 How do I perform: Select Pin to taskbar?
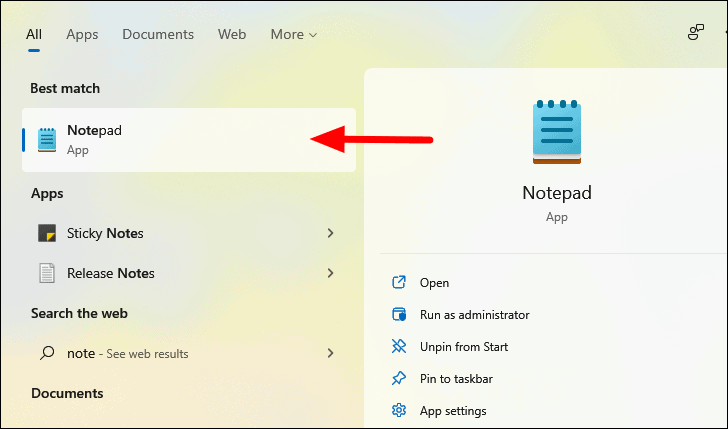pos(456,379)
